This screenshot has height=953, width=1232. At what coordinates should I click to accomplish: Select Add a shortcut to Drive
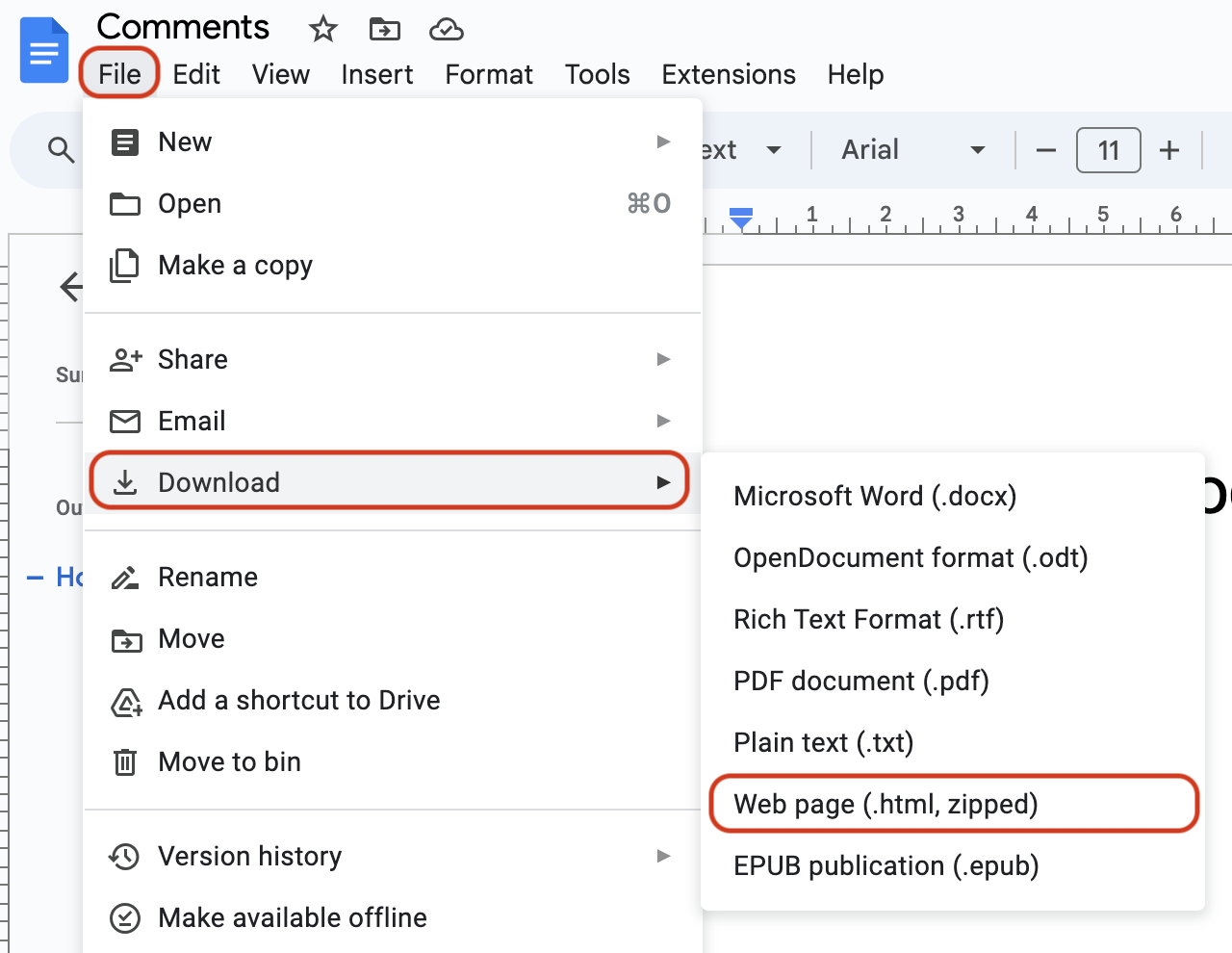click(x=393, y=701)
